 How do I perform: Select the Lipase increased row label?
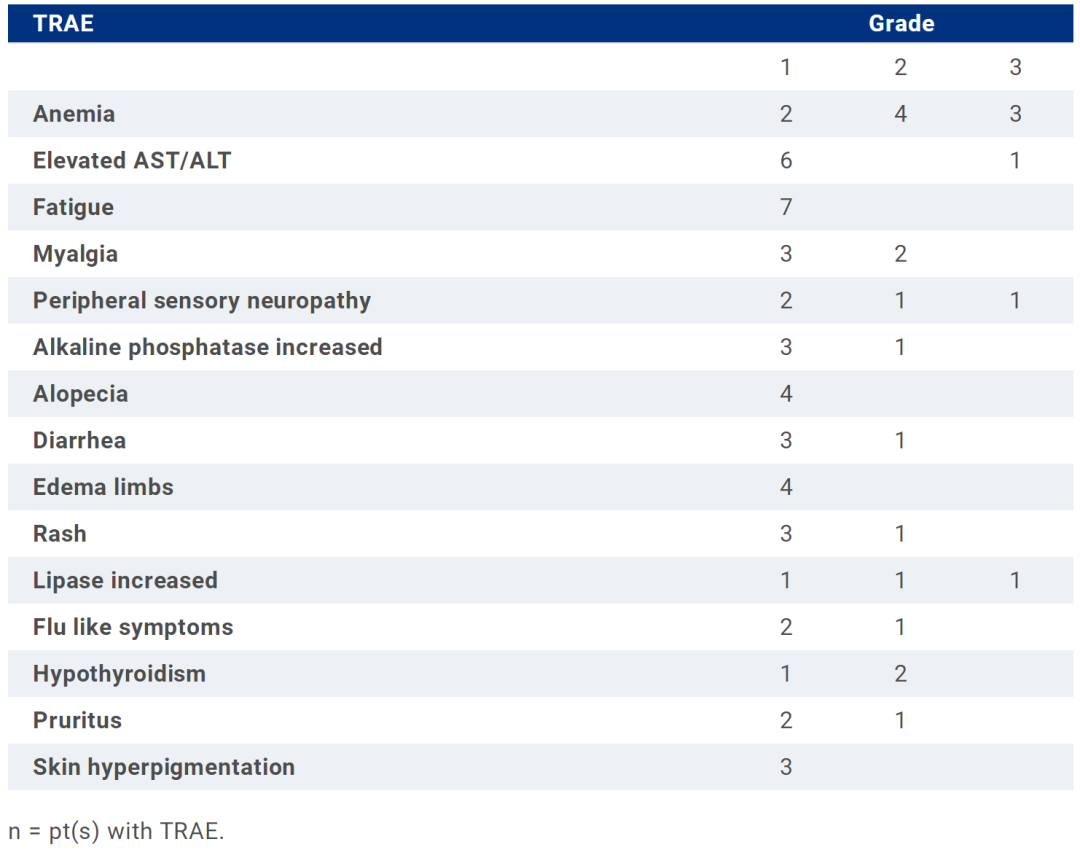coord(125,580)
